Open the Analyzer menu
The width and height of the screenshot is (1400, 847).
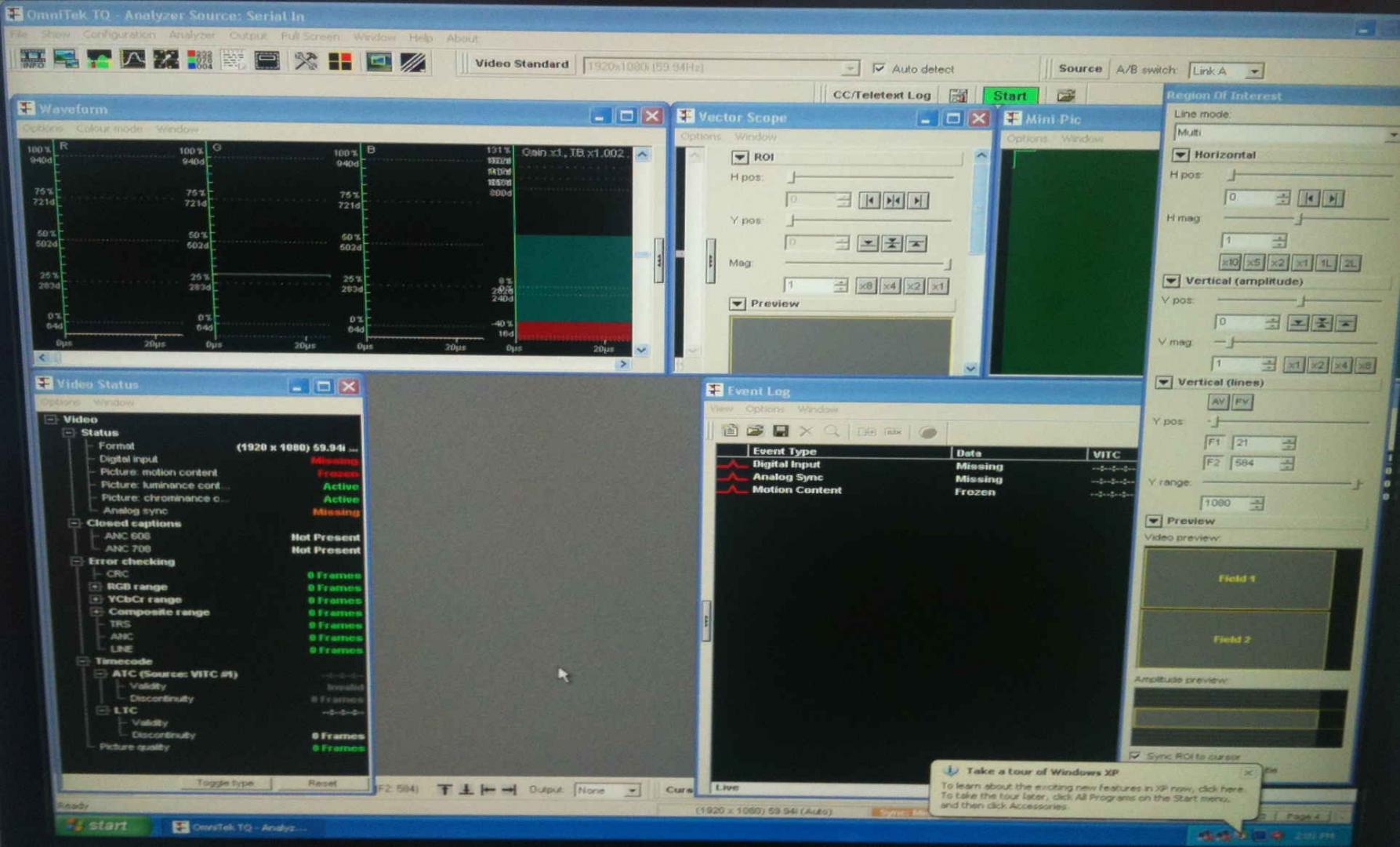(x=192, y=35)
